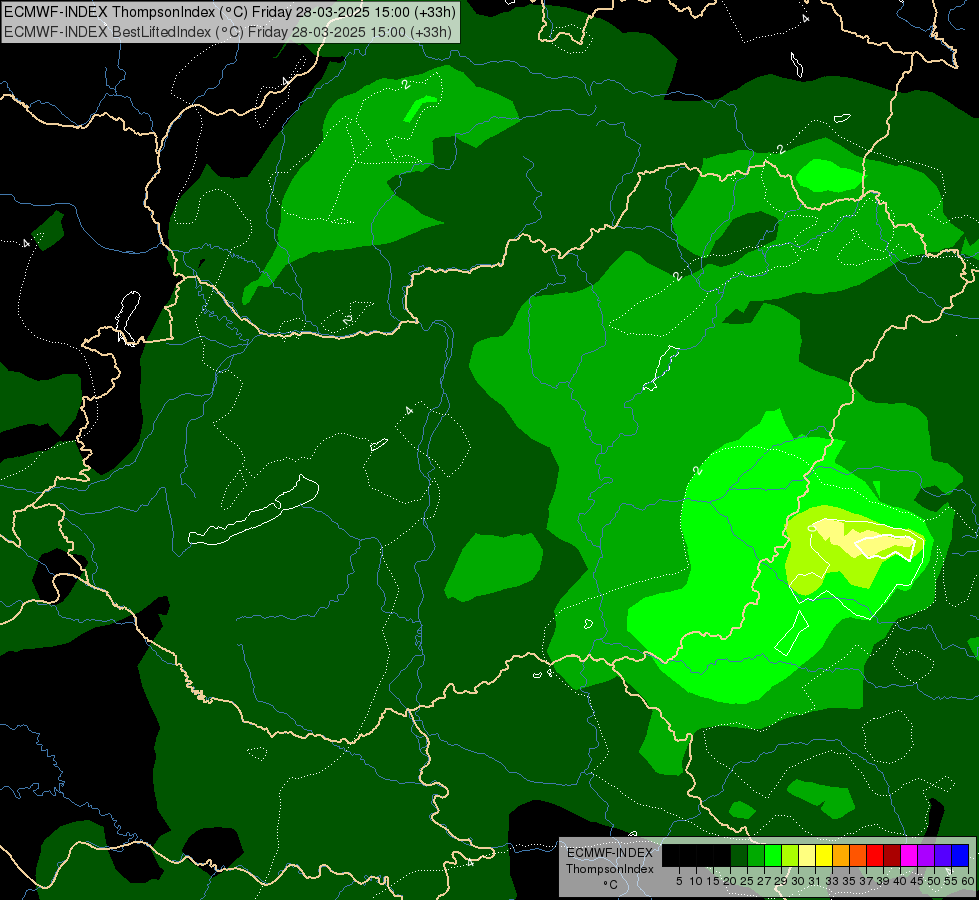
Task: Click legend scale value 27
Action: 764,881
